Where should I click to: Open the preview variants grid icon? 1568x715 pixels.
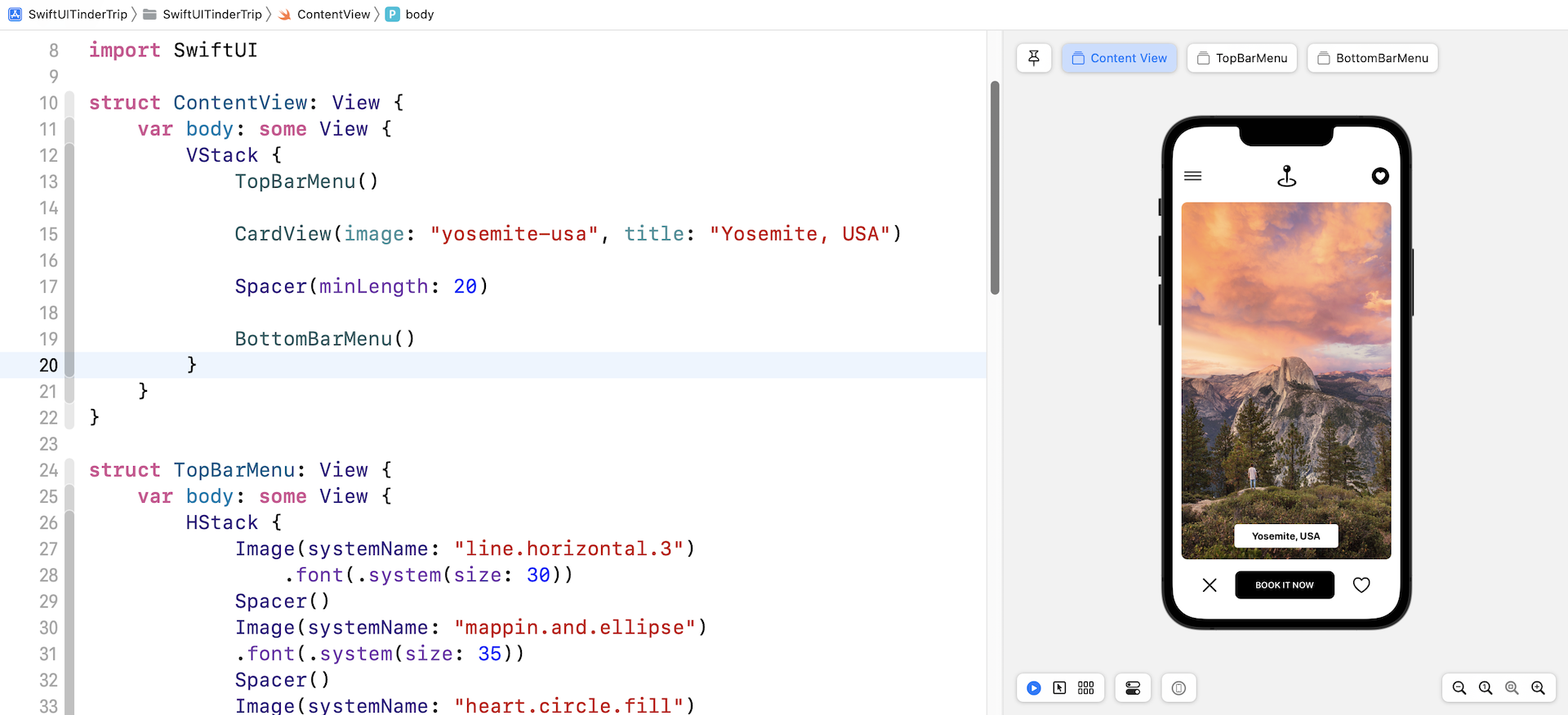[x=1085, y=688]
